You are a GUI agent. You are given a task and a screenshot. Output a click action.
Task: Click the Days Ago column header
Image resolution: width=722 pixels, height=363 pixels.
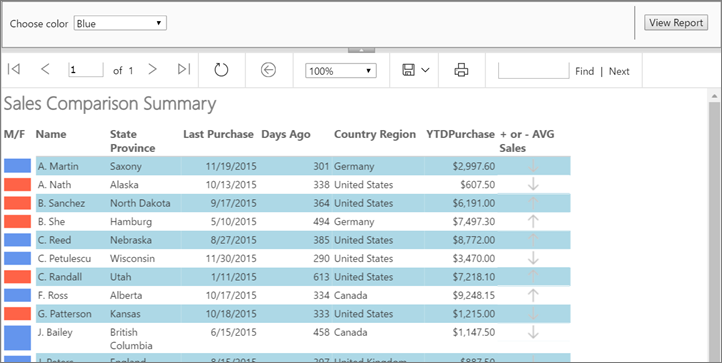coord(286,135)
